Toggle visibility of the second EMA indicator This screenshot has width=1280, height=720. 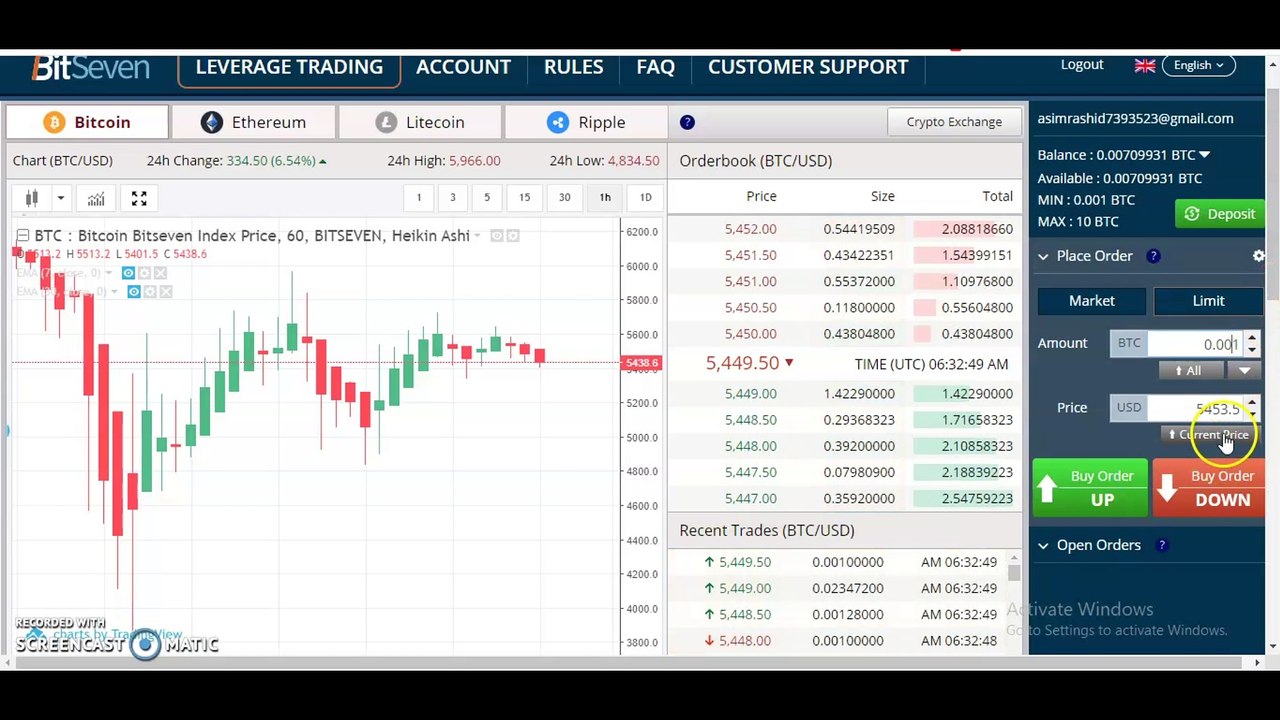pyautogui.click(x=133, y=291)
